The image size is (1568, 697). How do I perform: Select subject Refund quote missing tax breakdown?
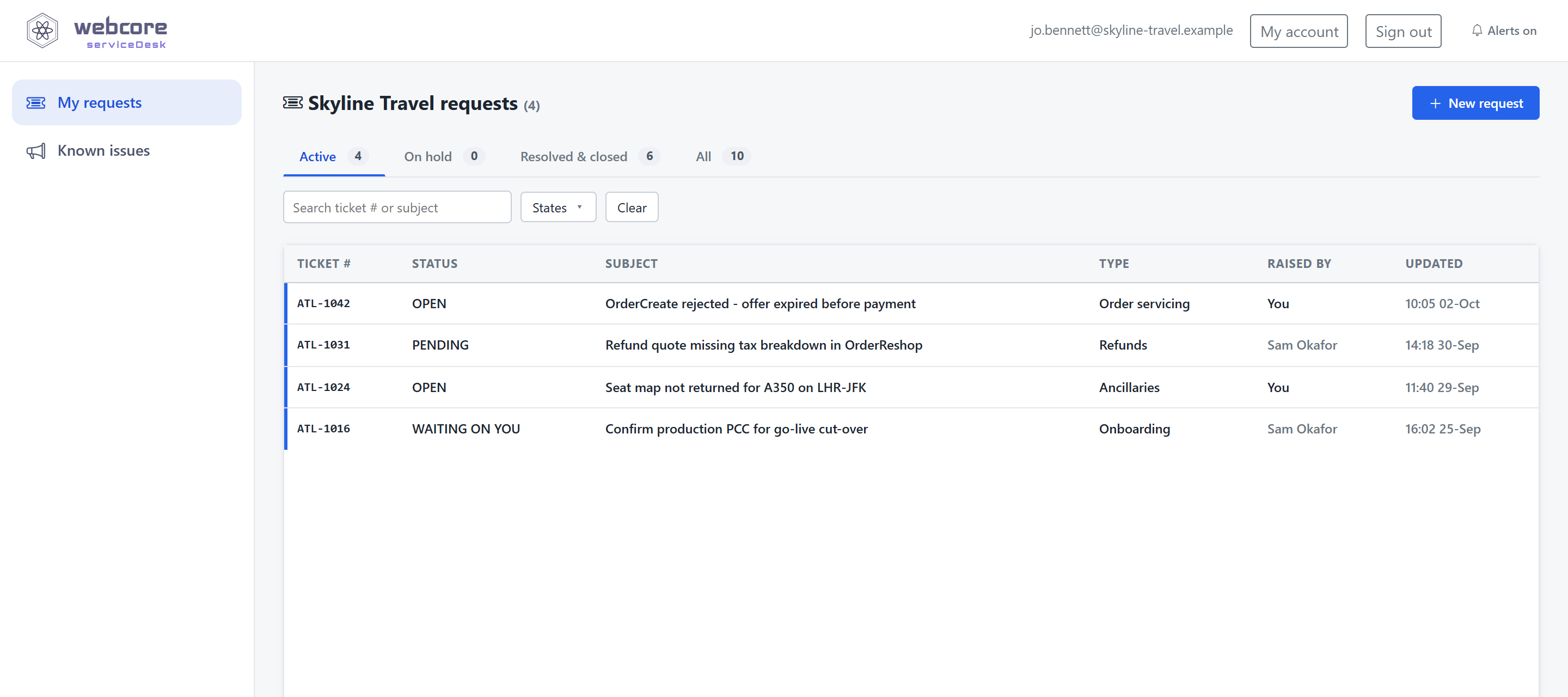[763, 345]
